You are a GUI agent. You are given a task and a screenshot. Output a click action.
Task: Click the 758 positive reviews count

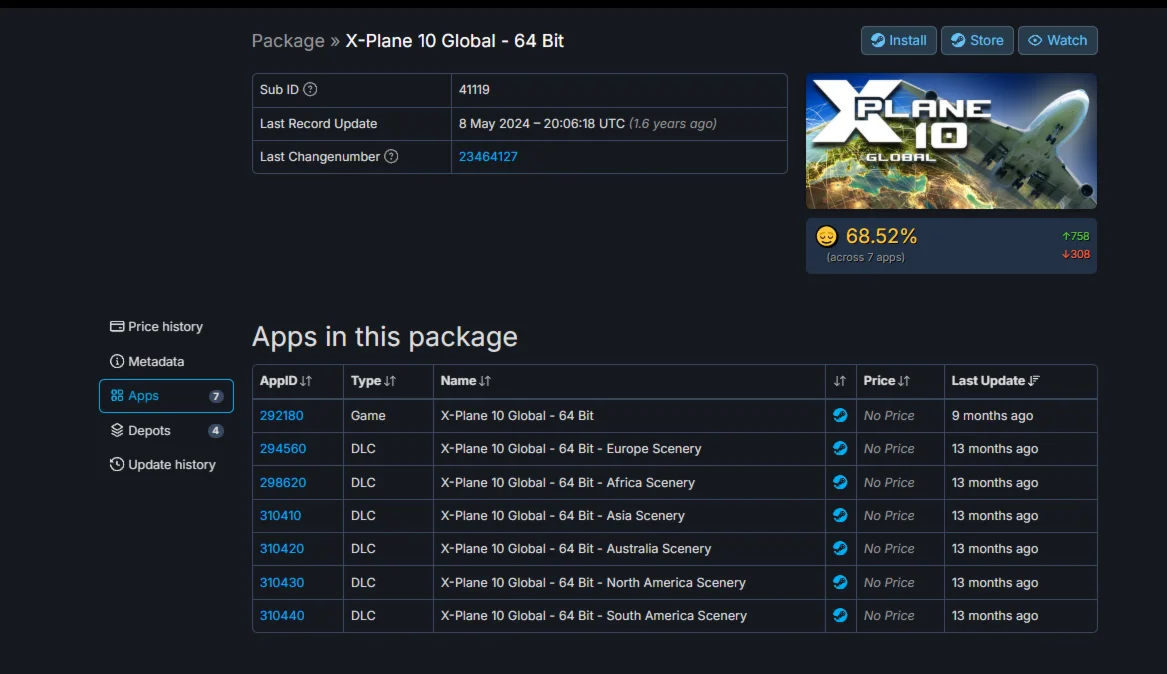pos(1075,236)
